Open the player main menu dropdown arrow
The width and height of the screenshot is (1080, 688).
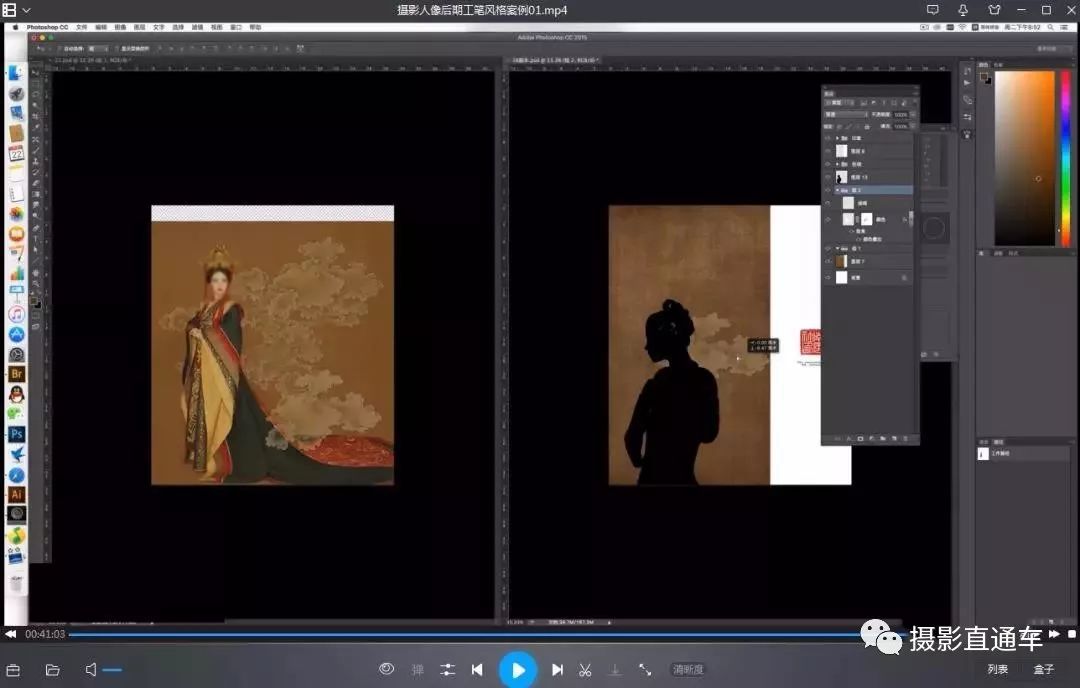click(27, 10)
